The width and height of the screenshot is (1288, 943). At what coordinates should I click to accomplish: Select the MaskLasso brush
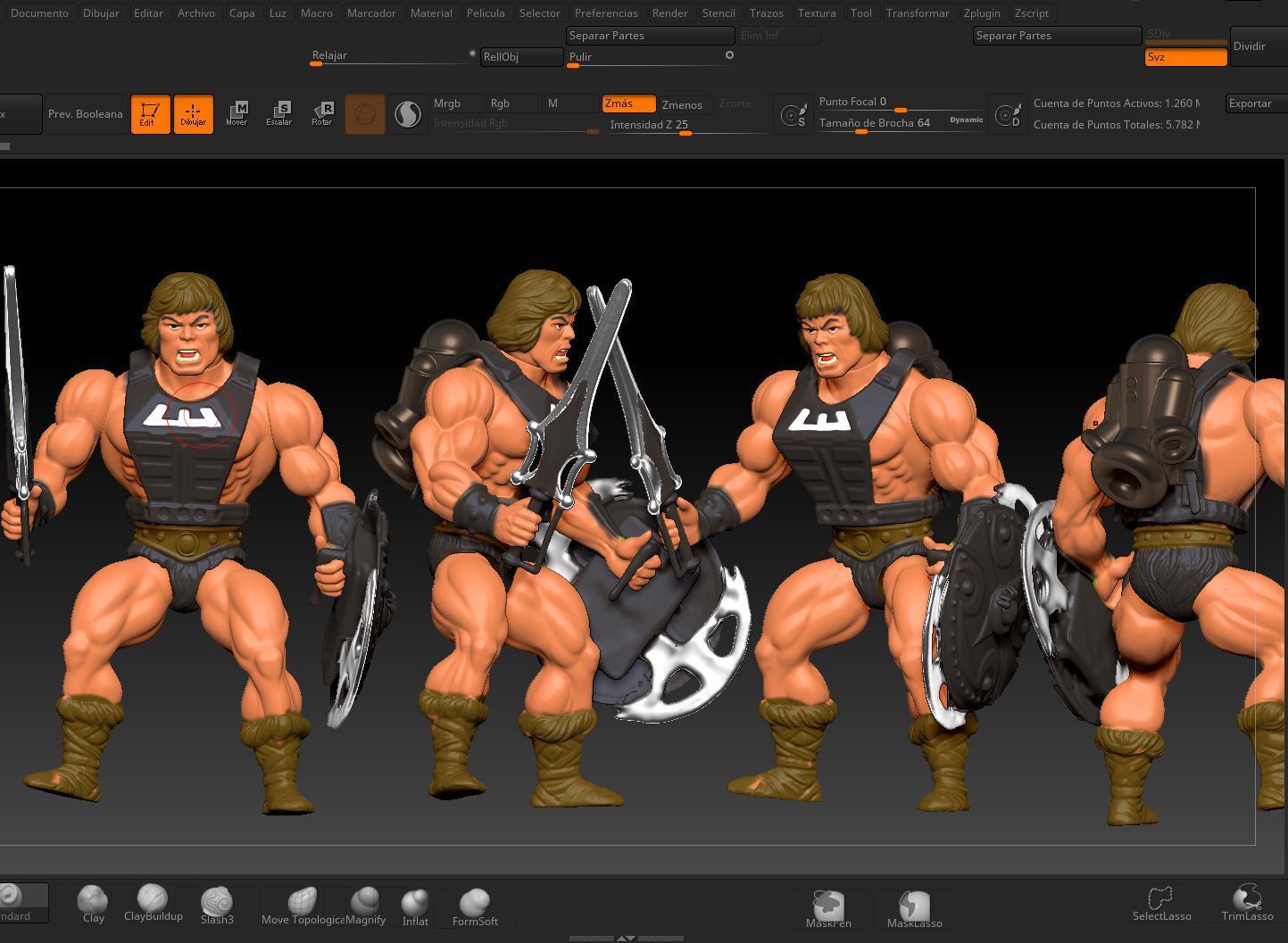915,909
